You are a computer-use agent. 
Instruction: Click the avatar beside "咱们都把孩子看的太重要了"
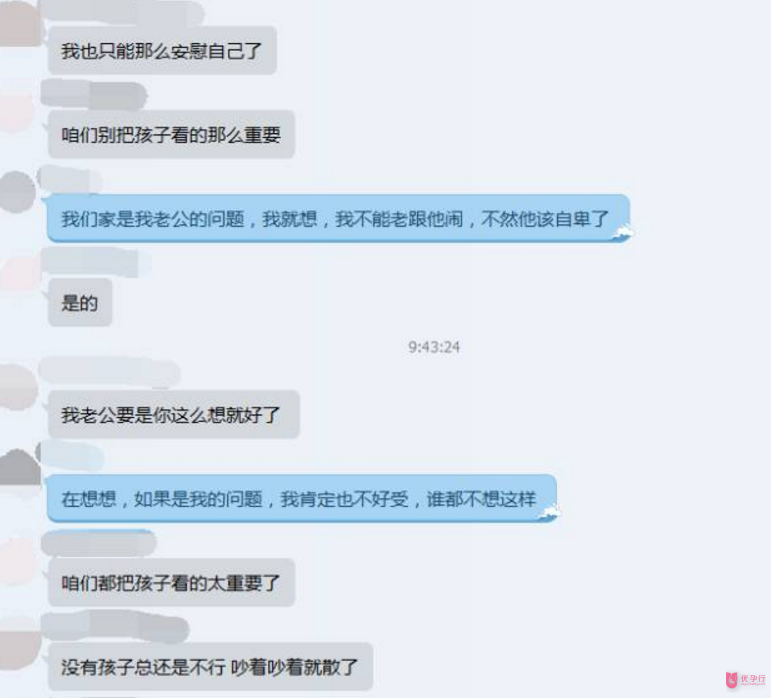[x=18, y=562]
